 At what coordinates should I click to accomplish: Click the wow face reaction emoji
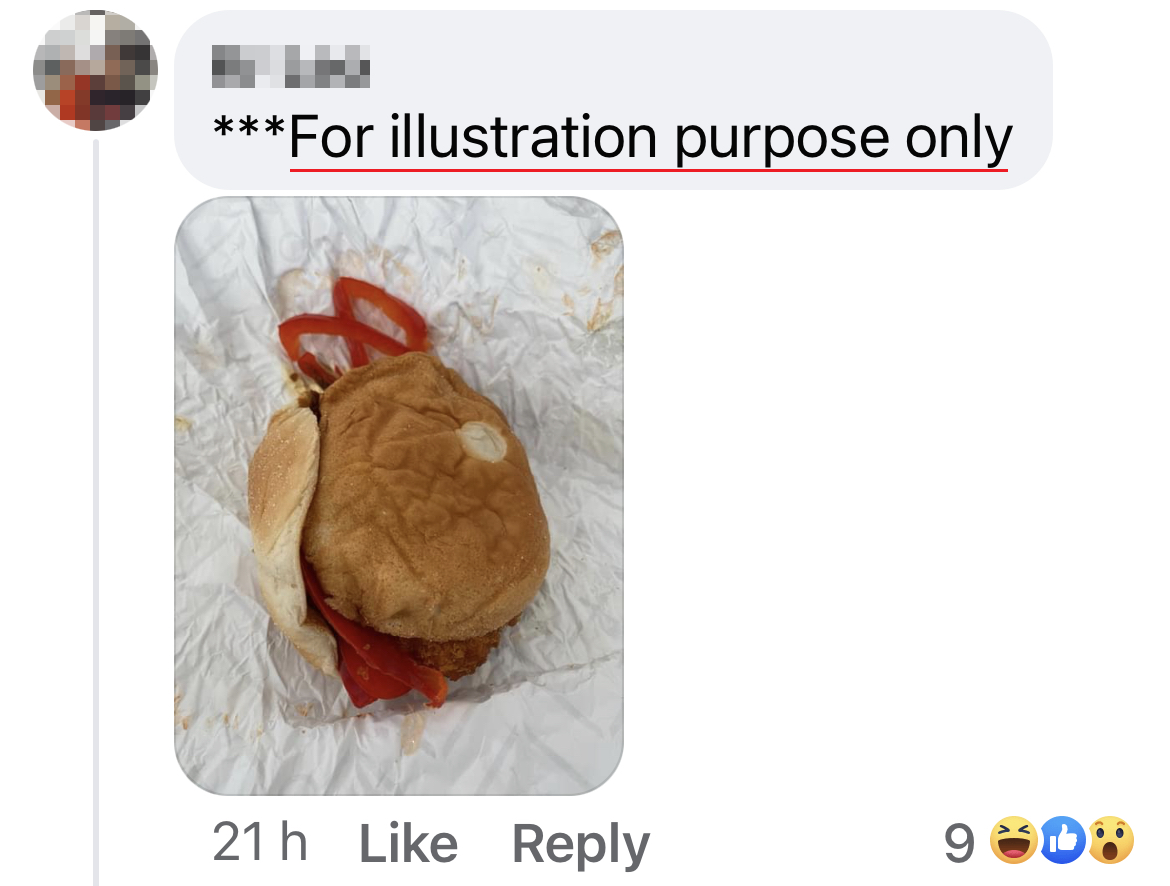tap(1111, 840)
